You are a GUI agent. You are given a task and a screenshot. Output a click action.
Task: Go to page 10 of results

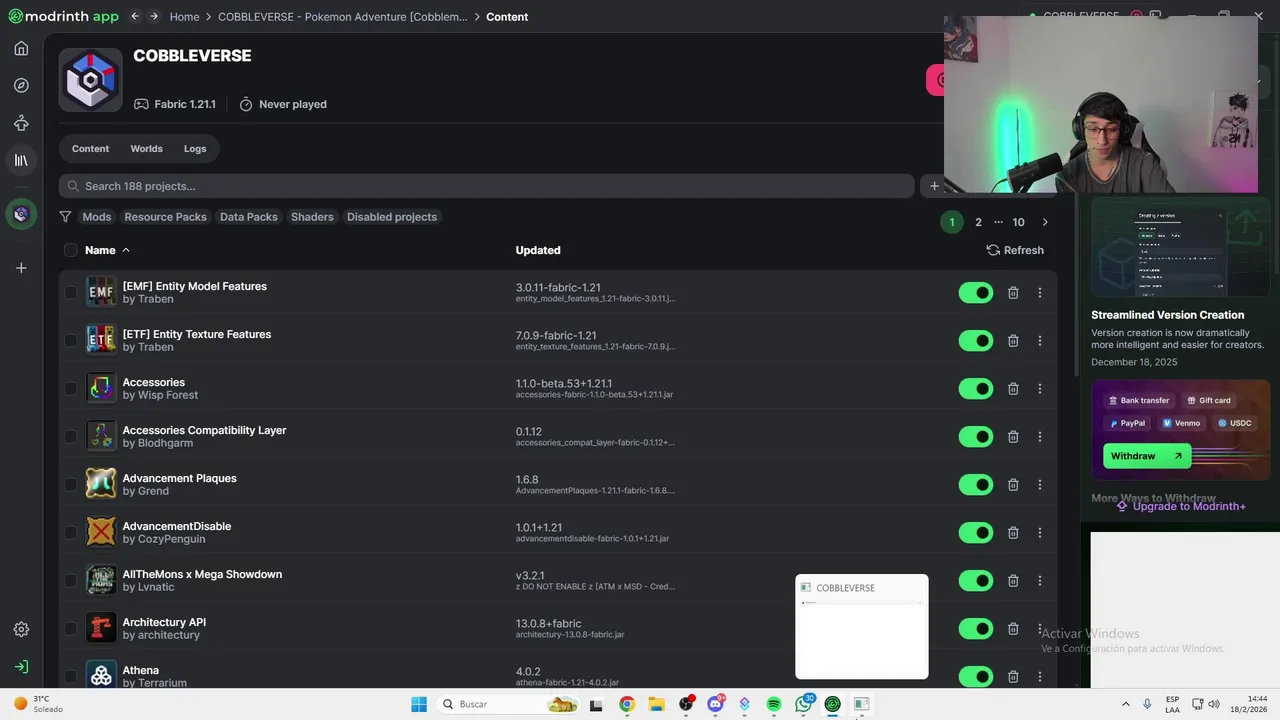point(1018,222)
